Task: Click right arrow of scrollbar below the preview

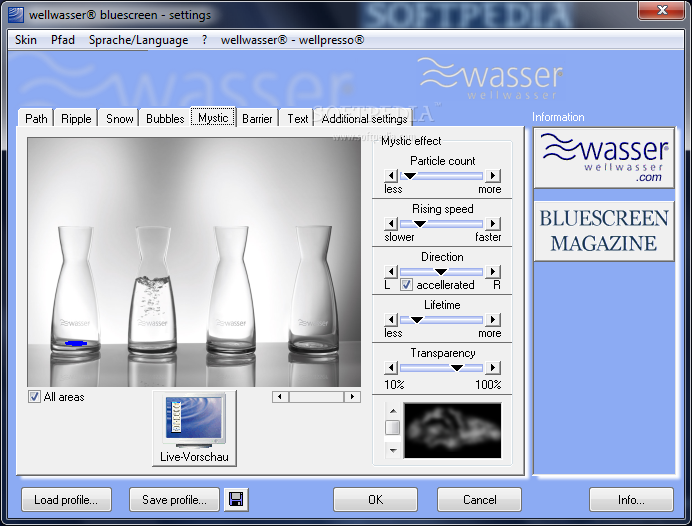Action: pyautogui.click(x=352, y=397)
